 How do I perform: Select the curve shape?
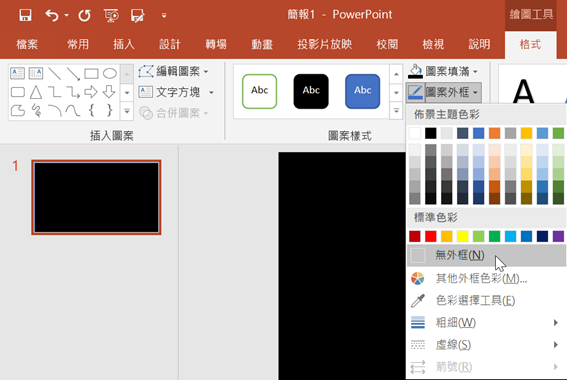point(73,111)
